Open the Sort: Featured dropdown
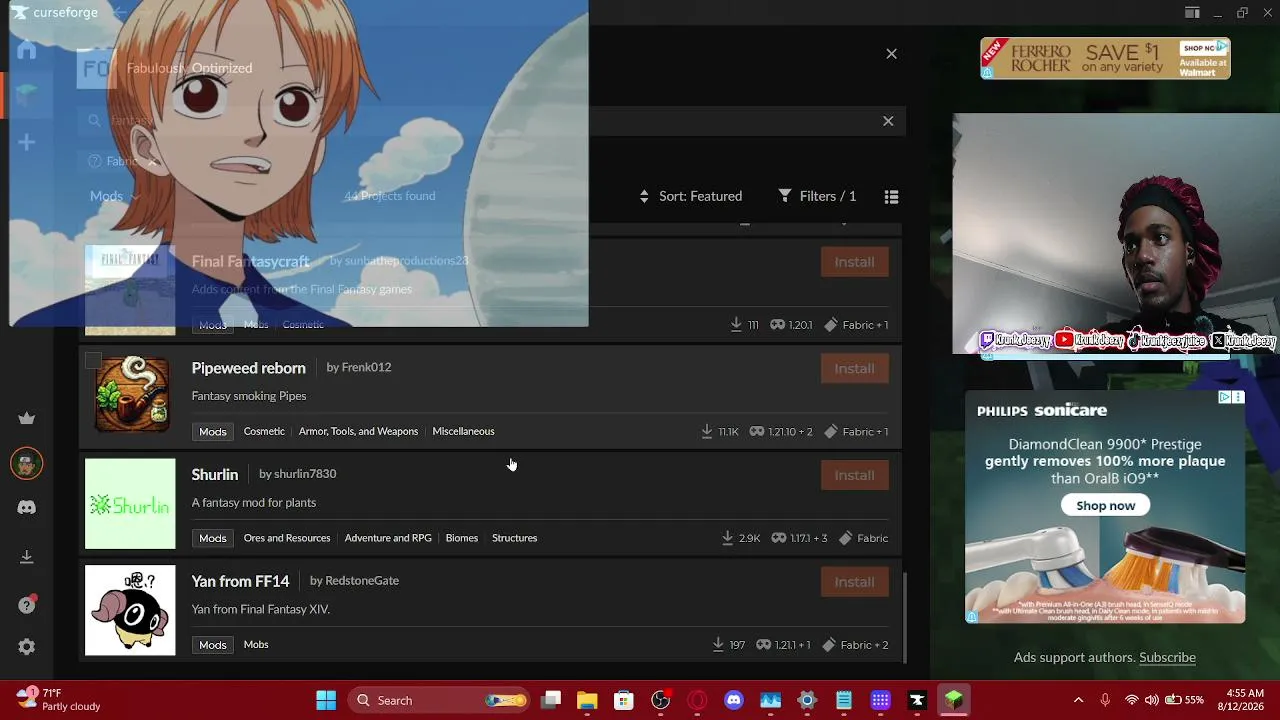 (691, 196)
